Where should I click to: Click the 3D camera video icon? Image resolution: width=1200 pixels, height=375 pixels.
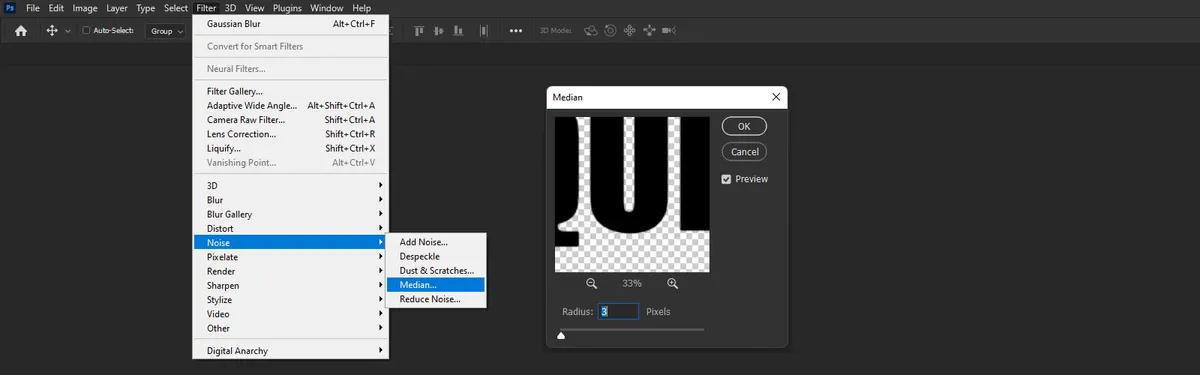[x=669, y=31]
